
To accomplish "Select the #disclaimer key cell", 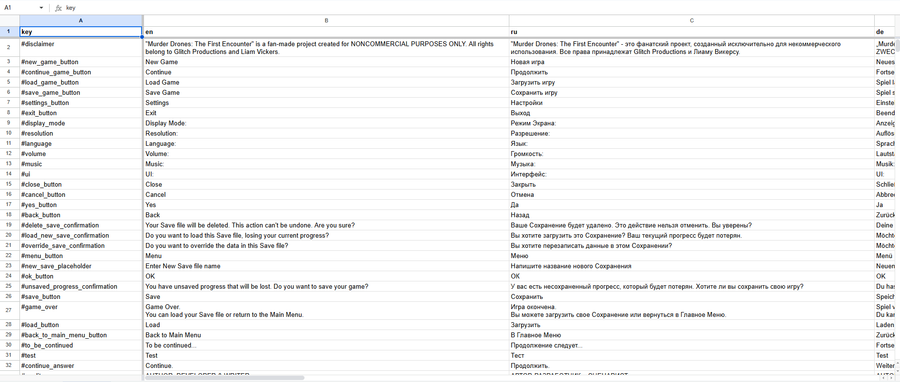I will pos(81,47).
